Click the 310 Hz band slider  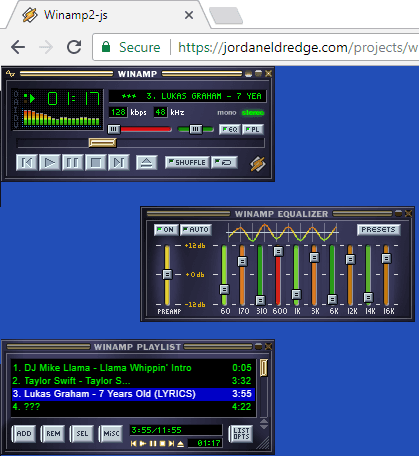pyautogui.click(x=260, y=275)
